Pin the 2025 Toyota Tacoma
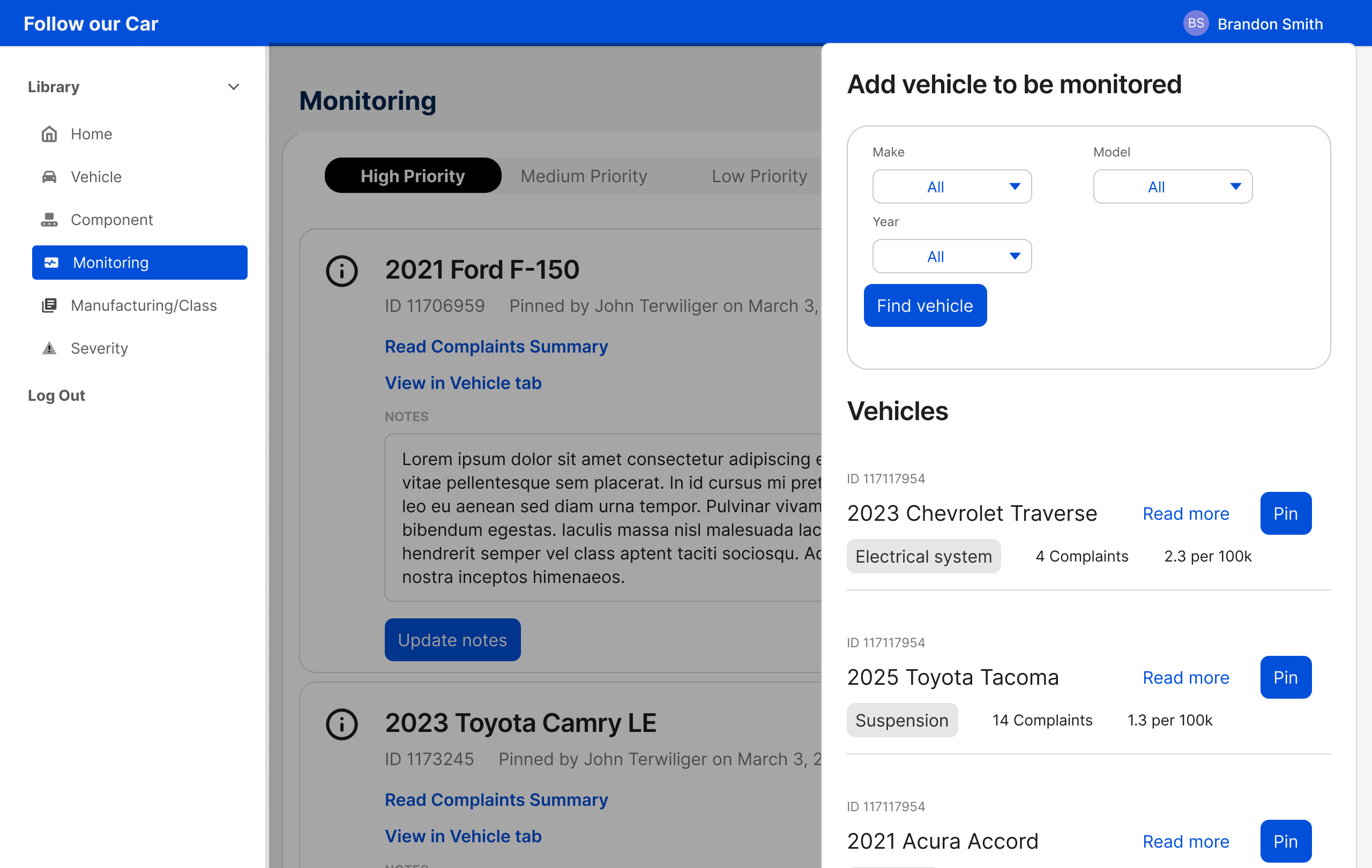 coord(1285,677)
